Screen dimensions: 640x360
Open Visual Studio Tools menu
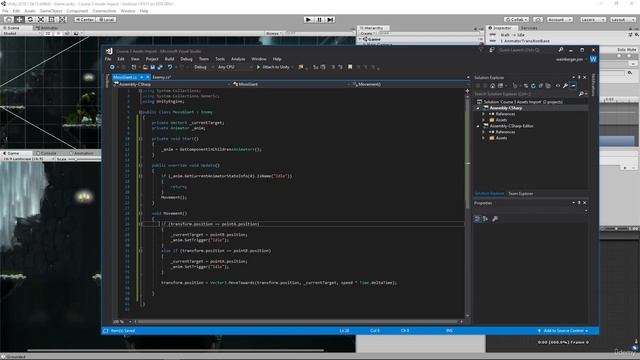[x=220, y=59]
